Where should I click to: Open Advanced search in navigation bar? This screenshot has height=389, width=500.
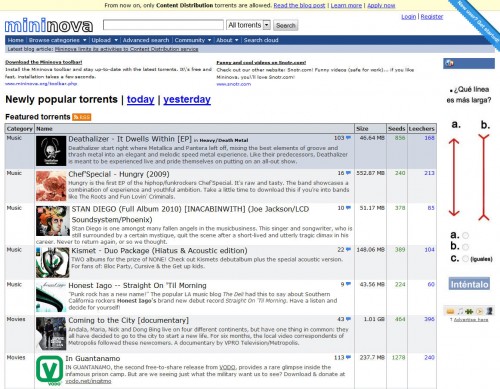tap(146, 40)
